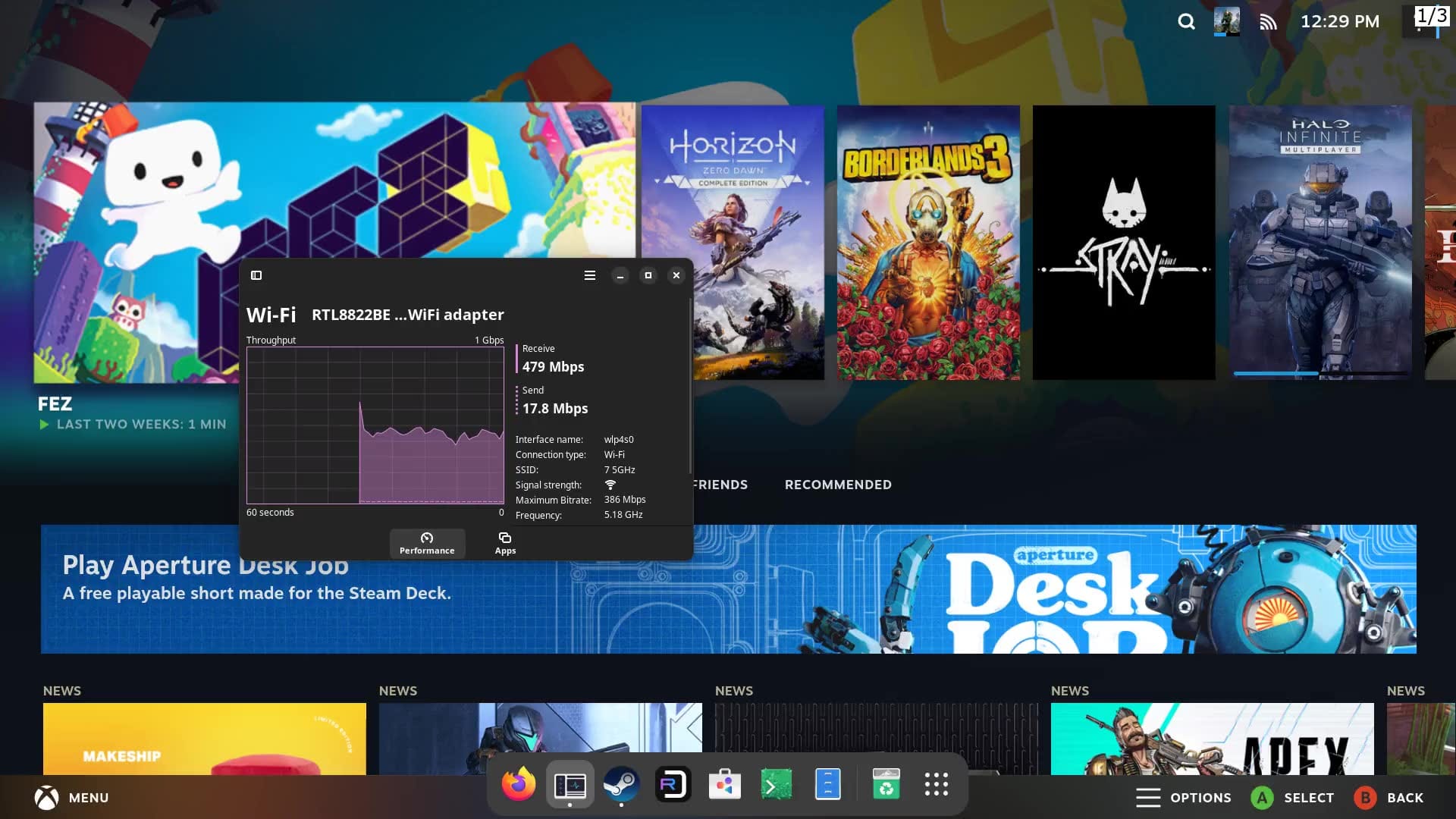Open the blue file manager dock icon
The height and width of the screenshot is (819, 1456).
827,784
